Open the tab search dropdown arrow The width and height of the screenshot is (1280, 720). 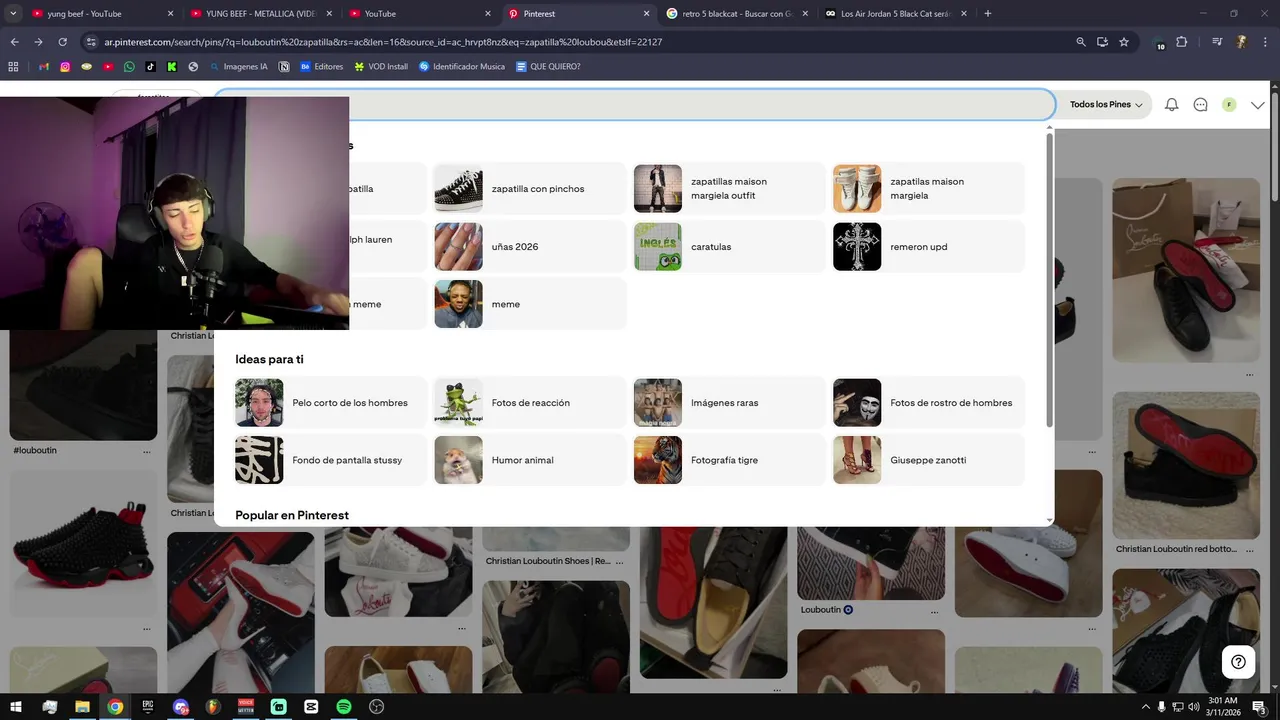(x=13, y=14)
